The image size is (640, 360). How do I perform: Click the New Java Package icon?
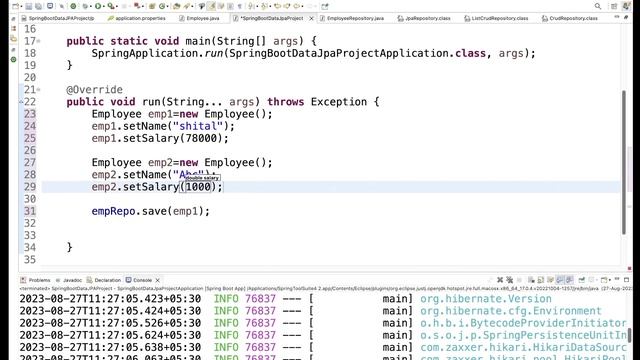(152, 7)
